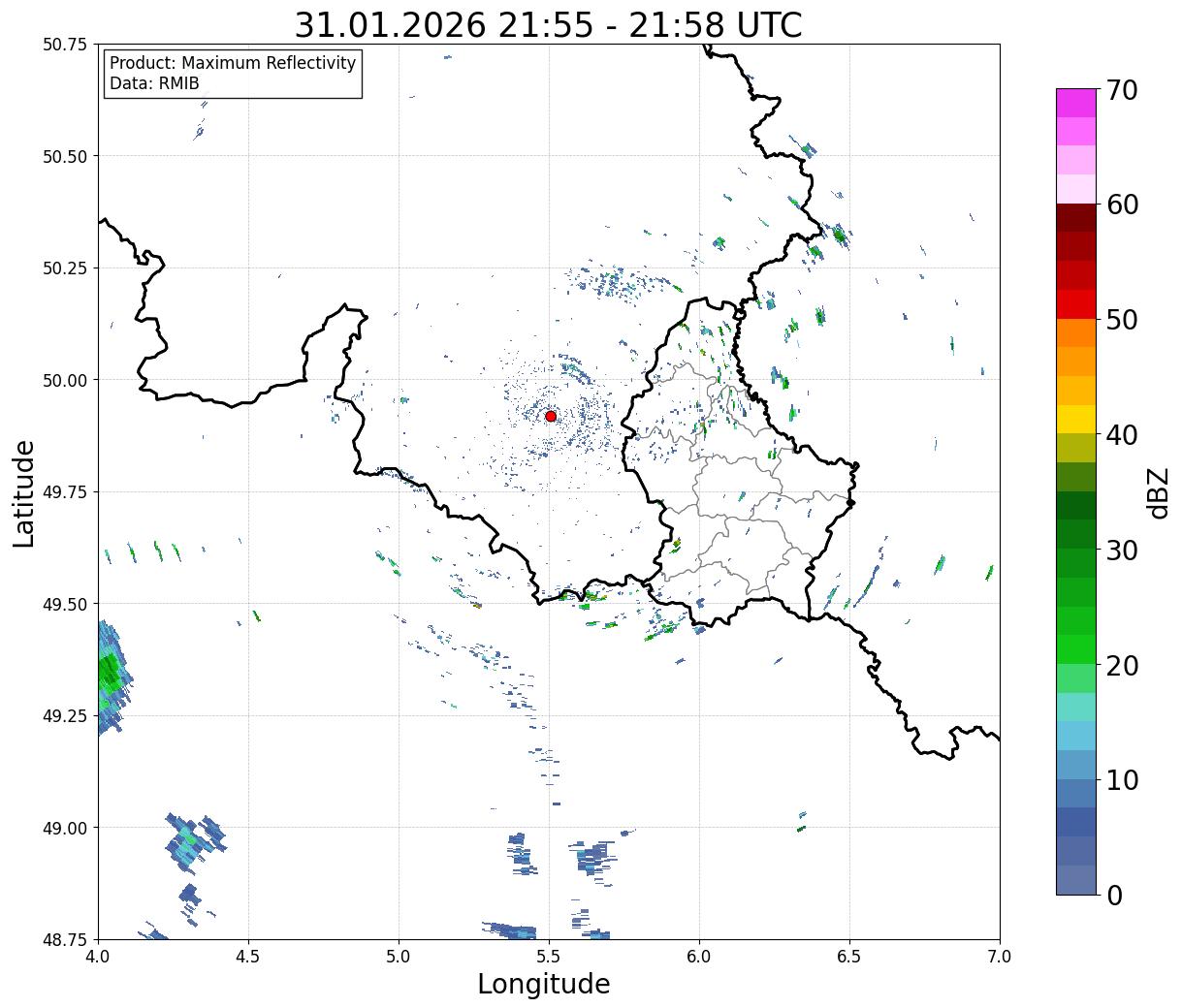Click the latitude tick label 48.75
This screenshot has height=1008, width=1182.
pos(65,939)
